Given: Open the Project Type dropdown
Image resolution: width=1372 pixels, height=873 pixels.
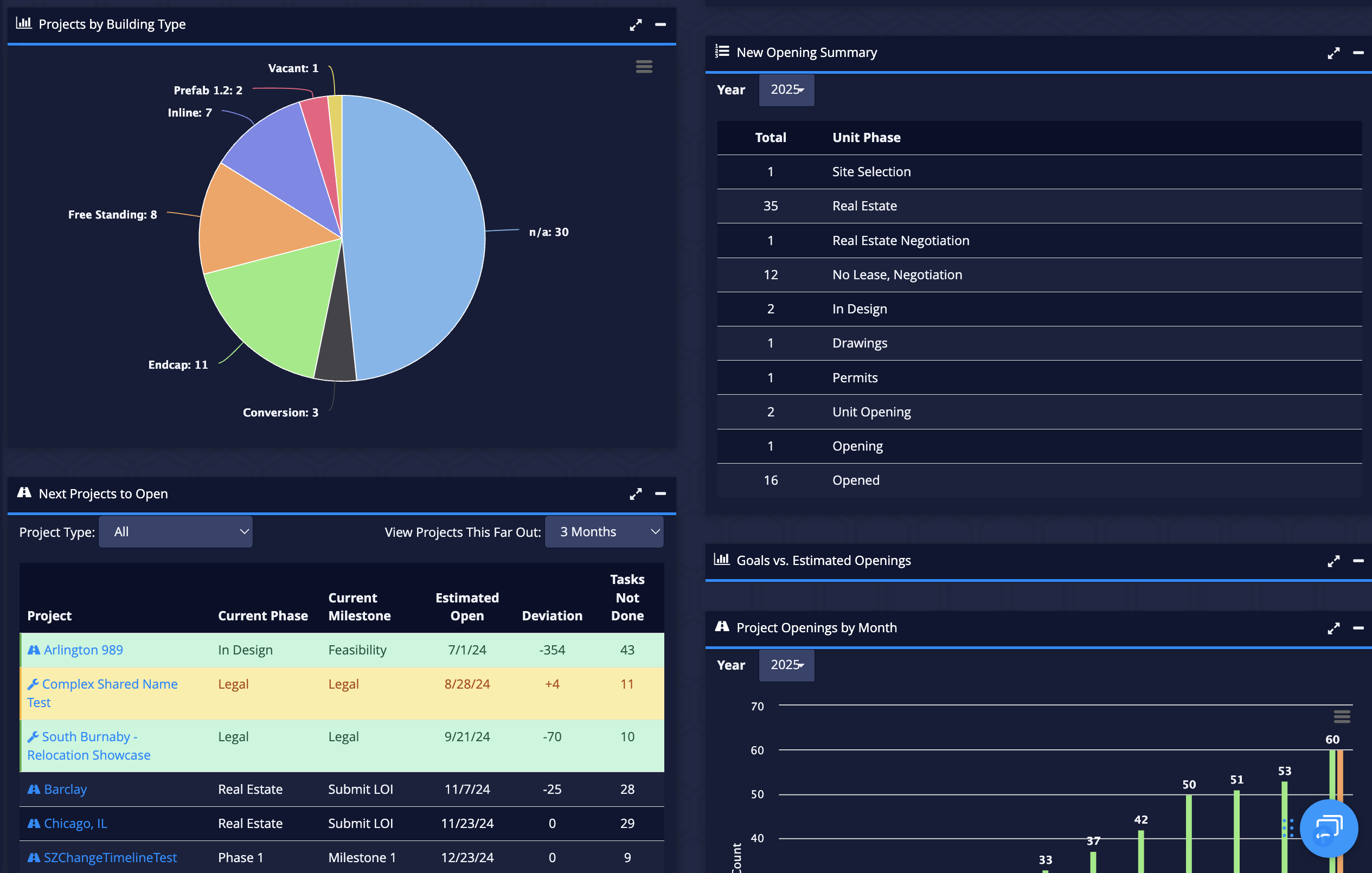Looking at the screenshot, I should [x=176, y=532].
